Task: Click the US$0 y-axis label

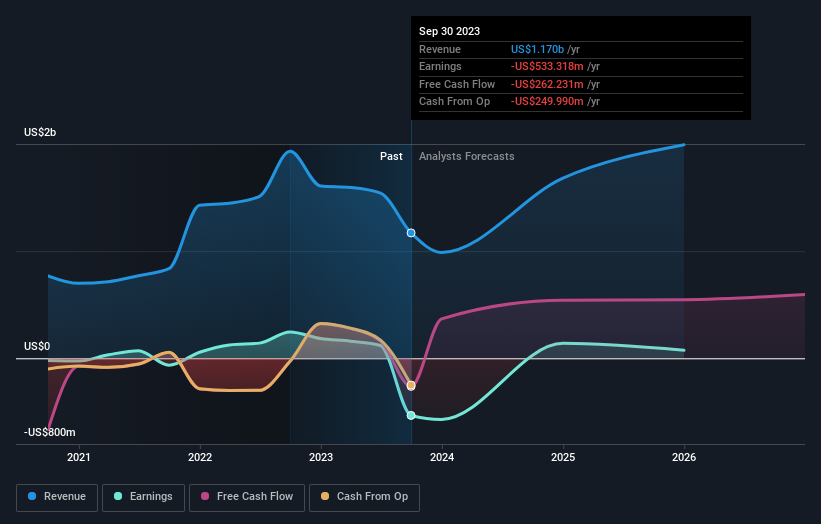Action: [x=37, y=347]
